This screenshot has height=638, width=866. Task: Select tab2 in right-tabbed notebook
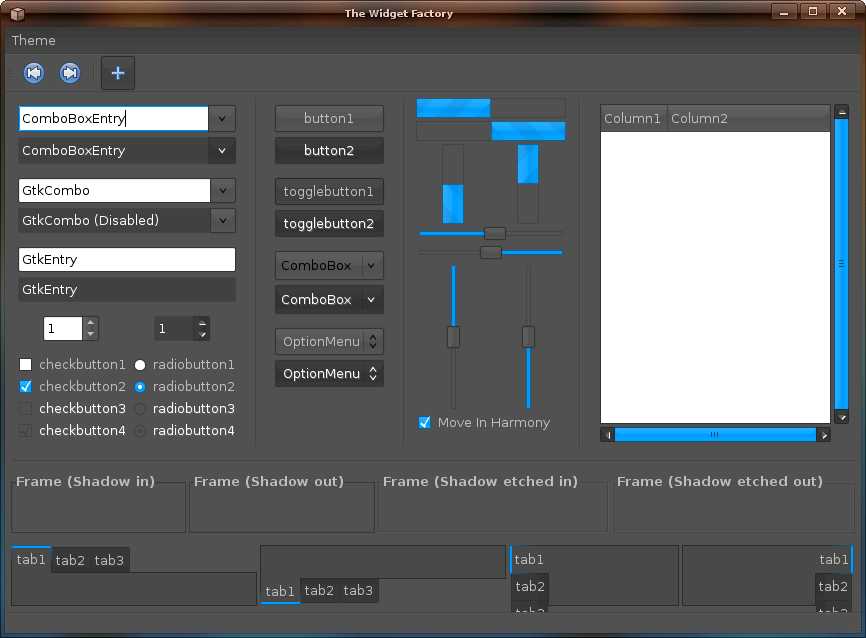click(x=833, y=586)
